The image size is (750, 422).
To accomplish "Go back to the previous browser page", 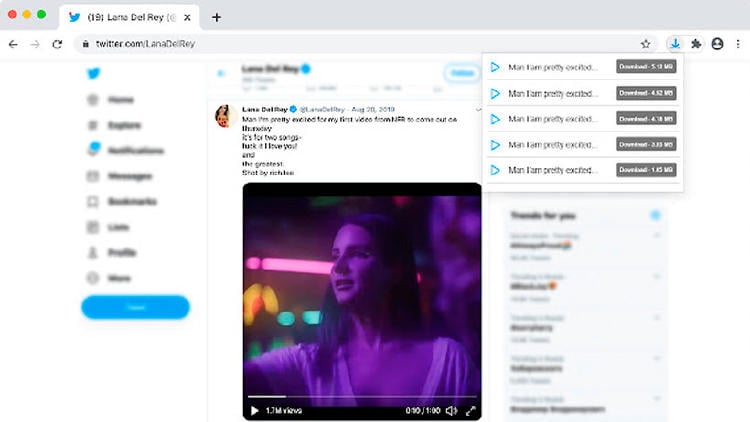I will [13, 44].
